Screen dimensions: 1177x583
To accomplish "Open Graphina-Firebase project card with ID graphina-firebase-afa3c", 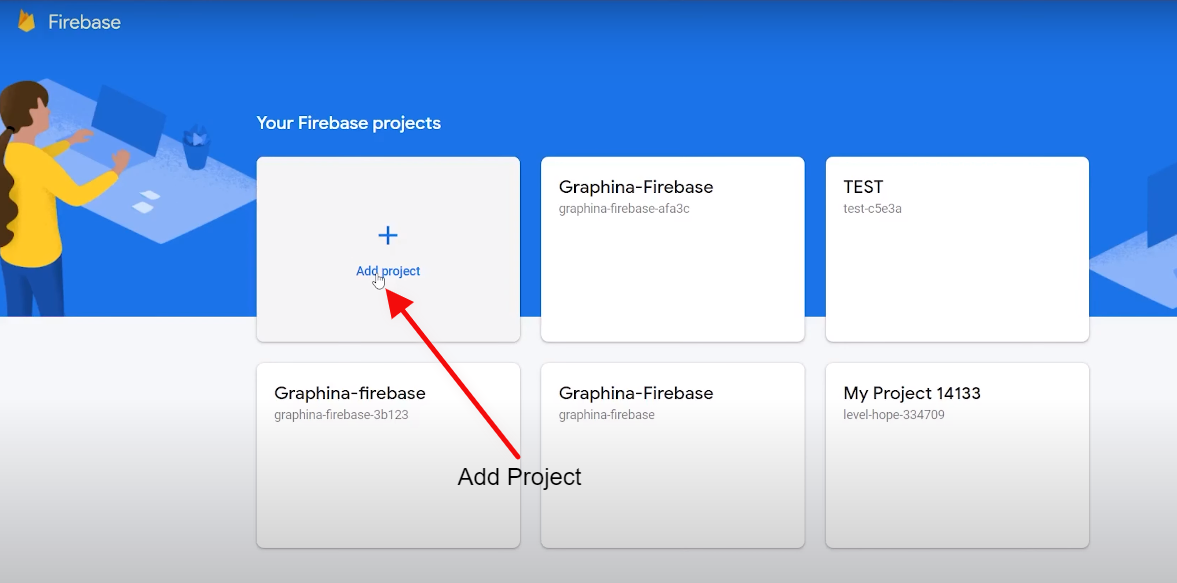I will (673, 249).
